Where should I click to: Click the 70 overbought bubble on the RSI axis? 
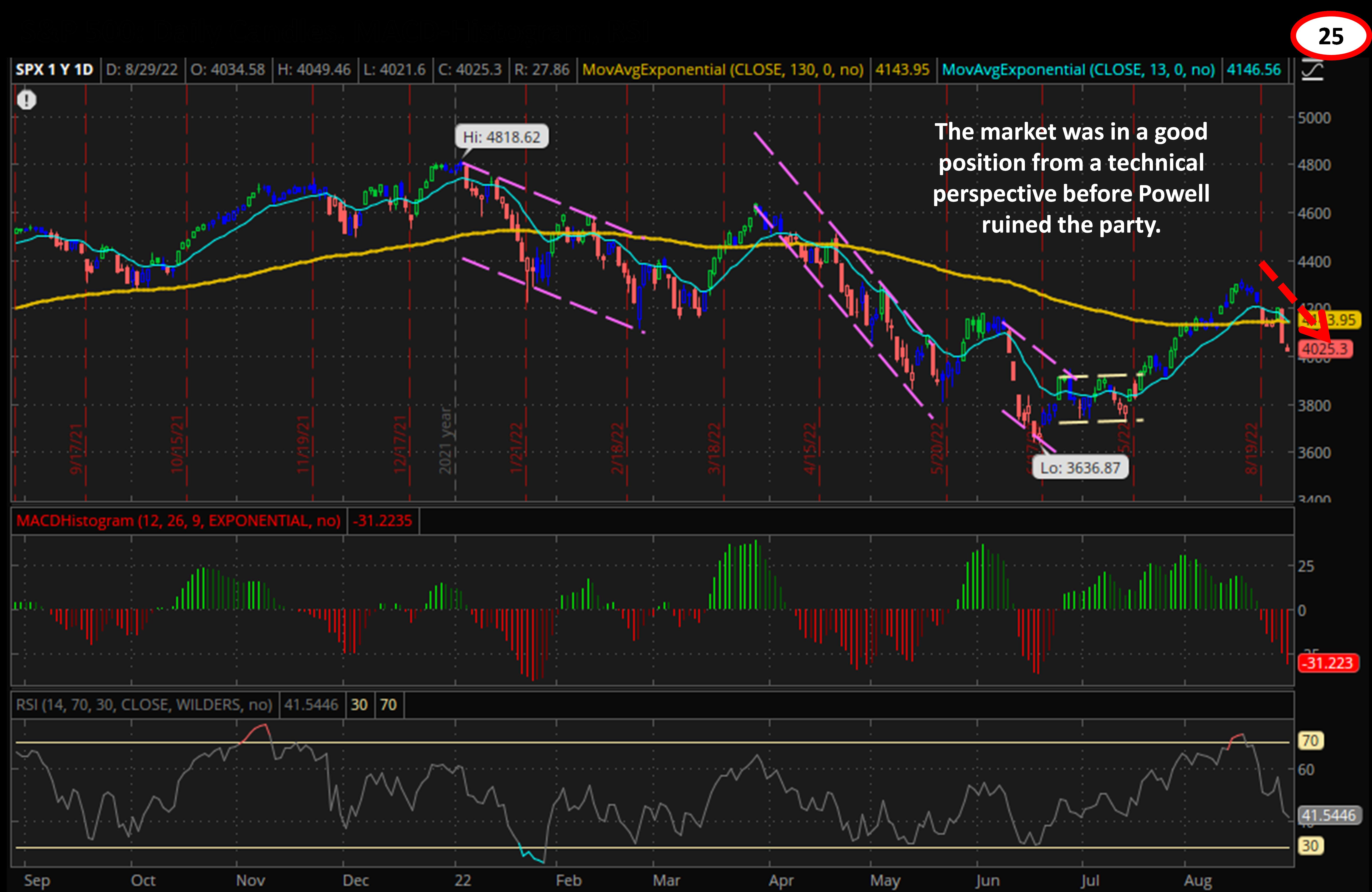[1310, 741]
